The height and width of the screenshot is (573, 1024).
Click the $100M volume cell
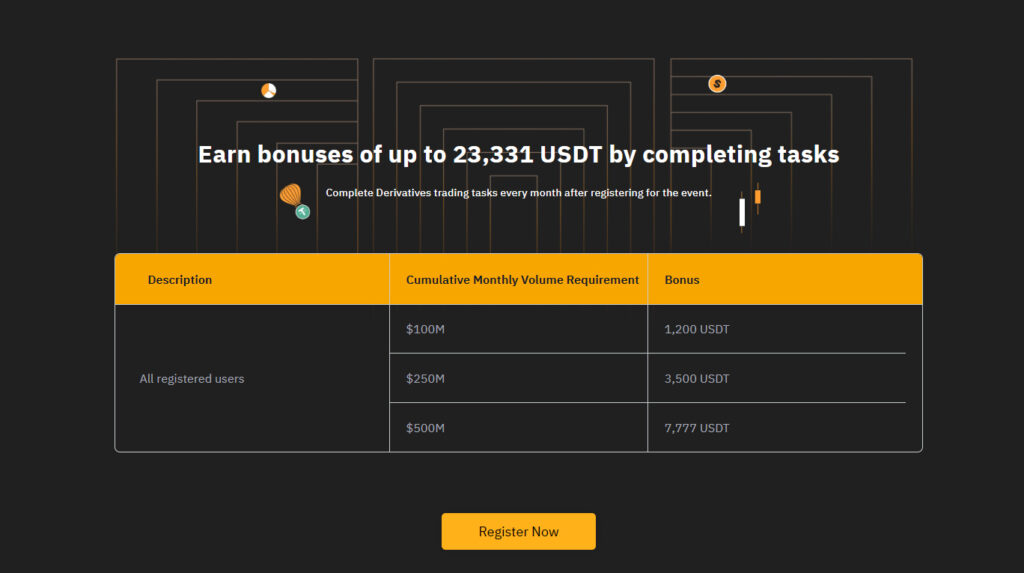pyautogui.click(x=519, y=329)
